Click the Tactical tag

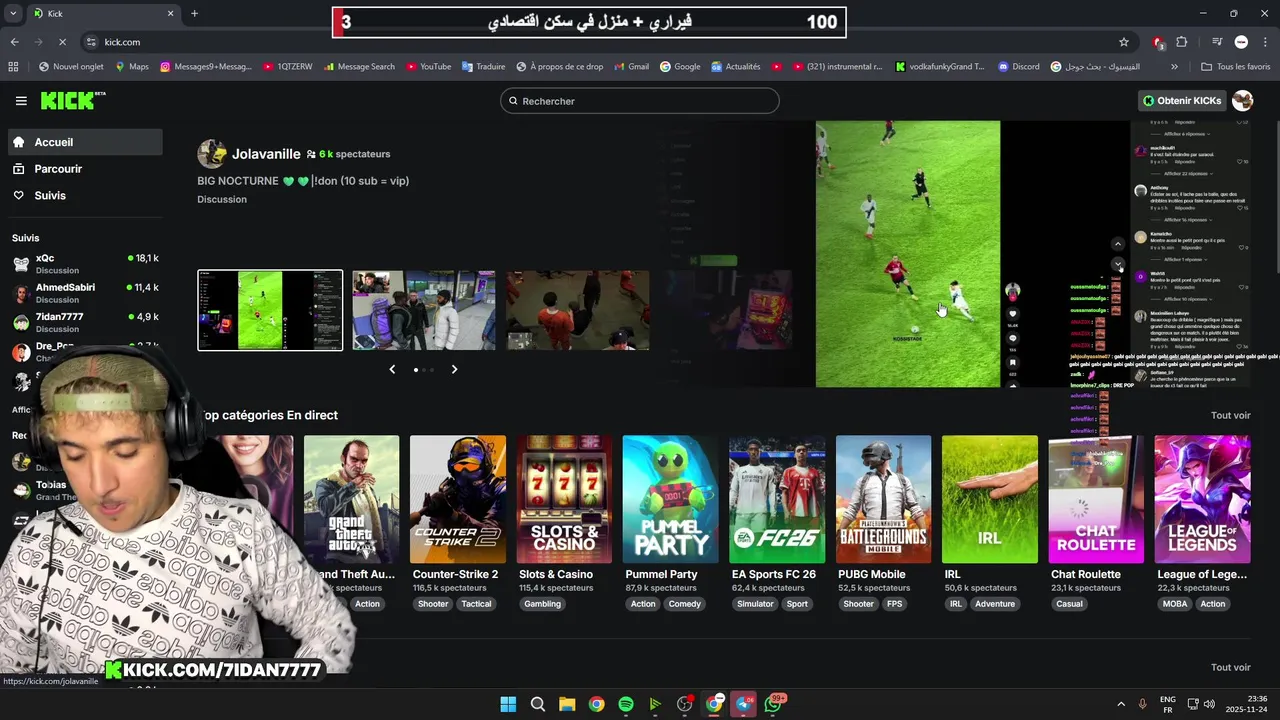[476, 604]
